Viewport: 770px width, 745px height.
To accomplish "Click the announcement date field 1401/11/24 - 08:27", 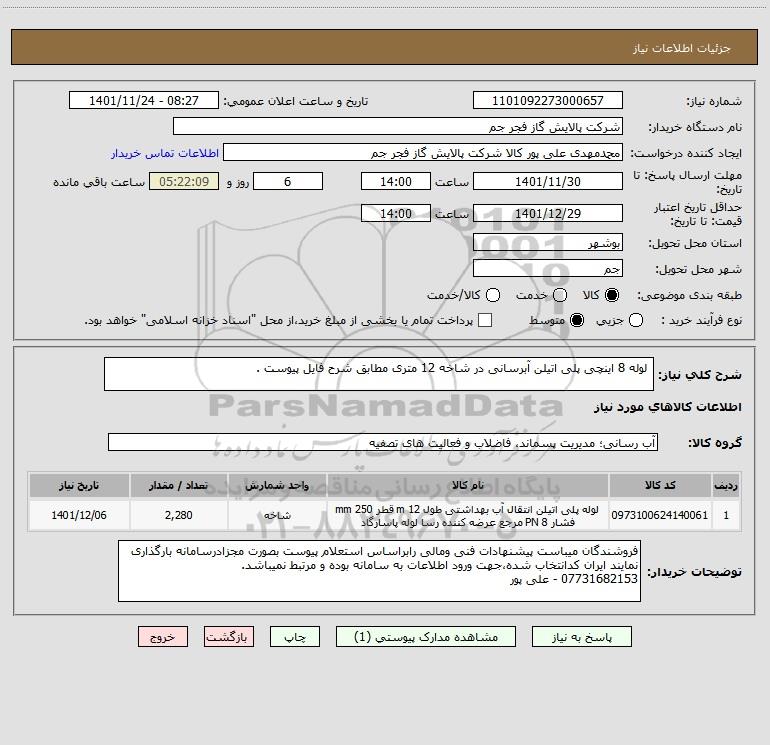I will point(144,100).
